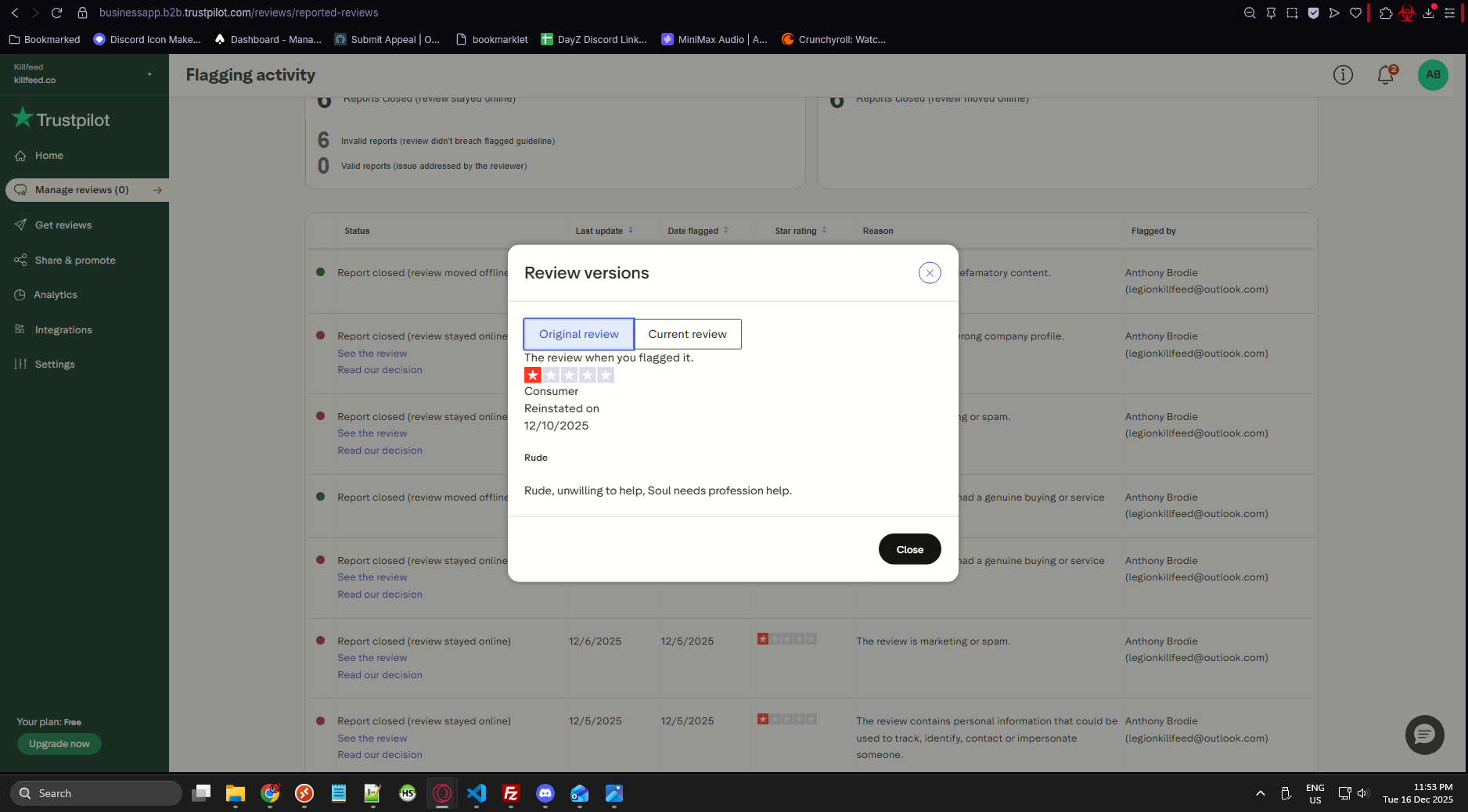Sort table by Star rating
1468x812 pixels.
(x=801, y=231)
